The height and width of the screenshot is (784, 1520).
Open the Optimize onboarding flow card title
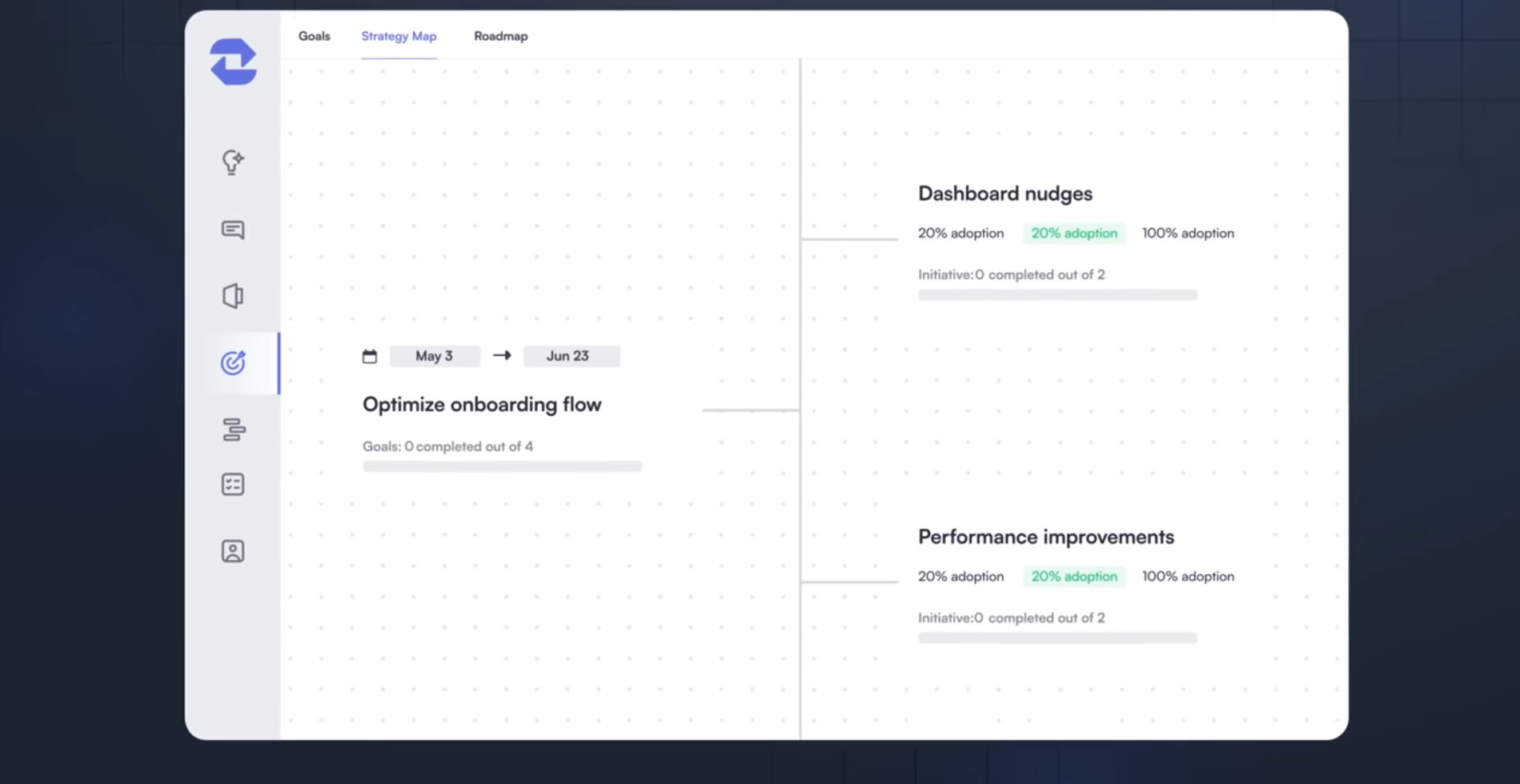click(x=482, y=405)
